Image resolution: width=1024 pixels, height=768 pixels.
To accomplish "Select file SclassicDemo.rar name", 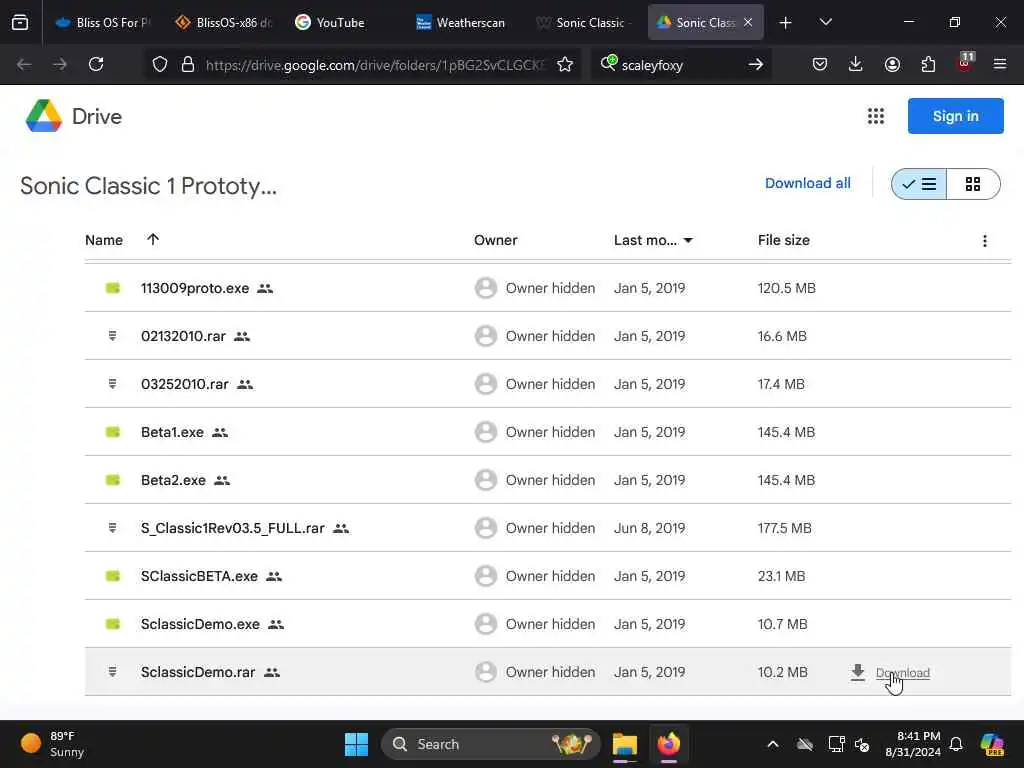I will (x=198, y=672).
